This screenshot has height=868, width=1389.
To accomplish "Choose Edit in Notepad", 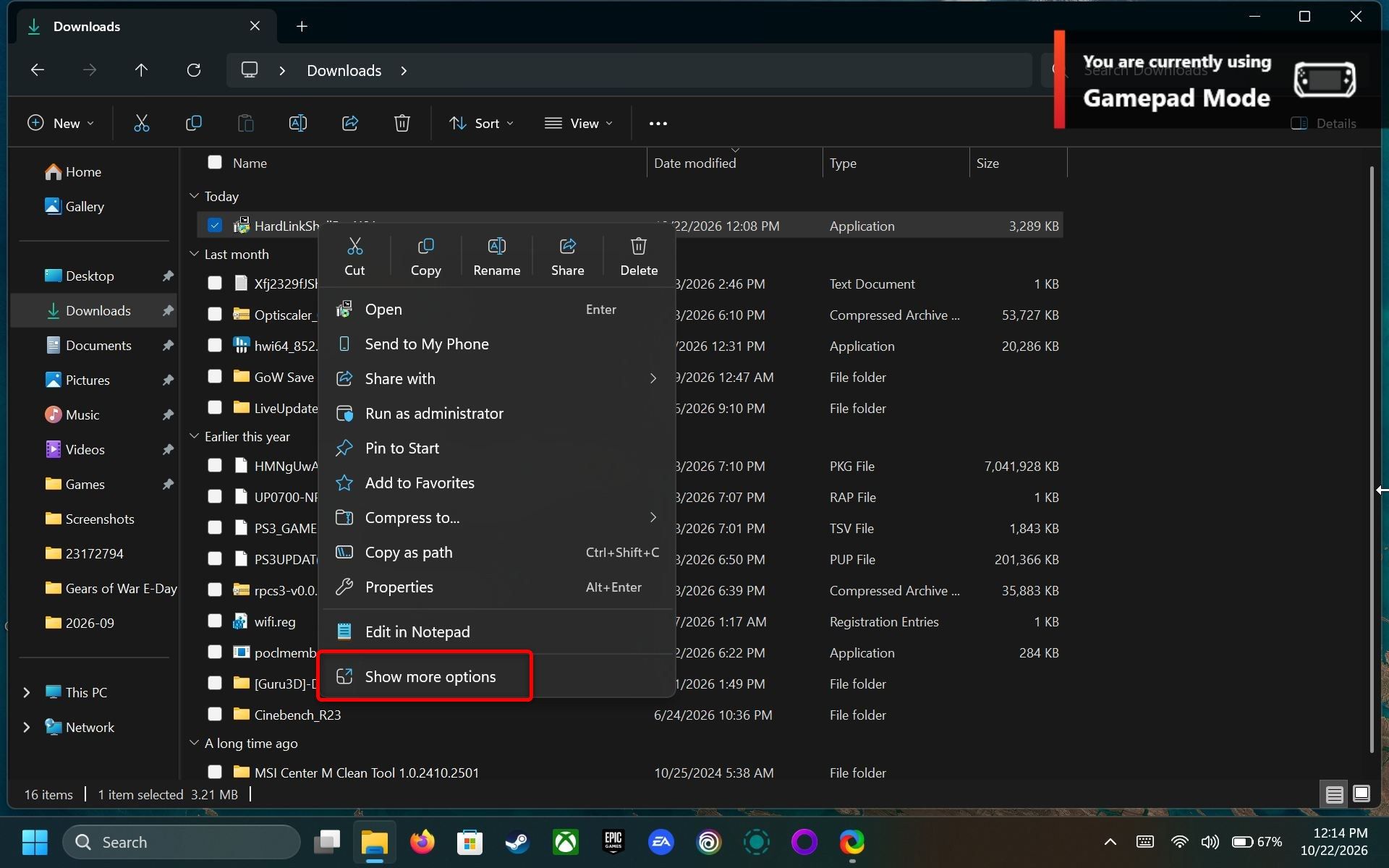I will 496,631.
